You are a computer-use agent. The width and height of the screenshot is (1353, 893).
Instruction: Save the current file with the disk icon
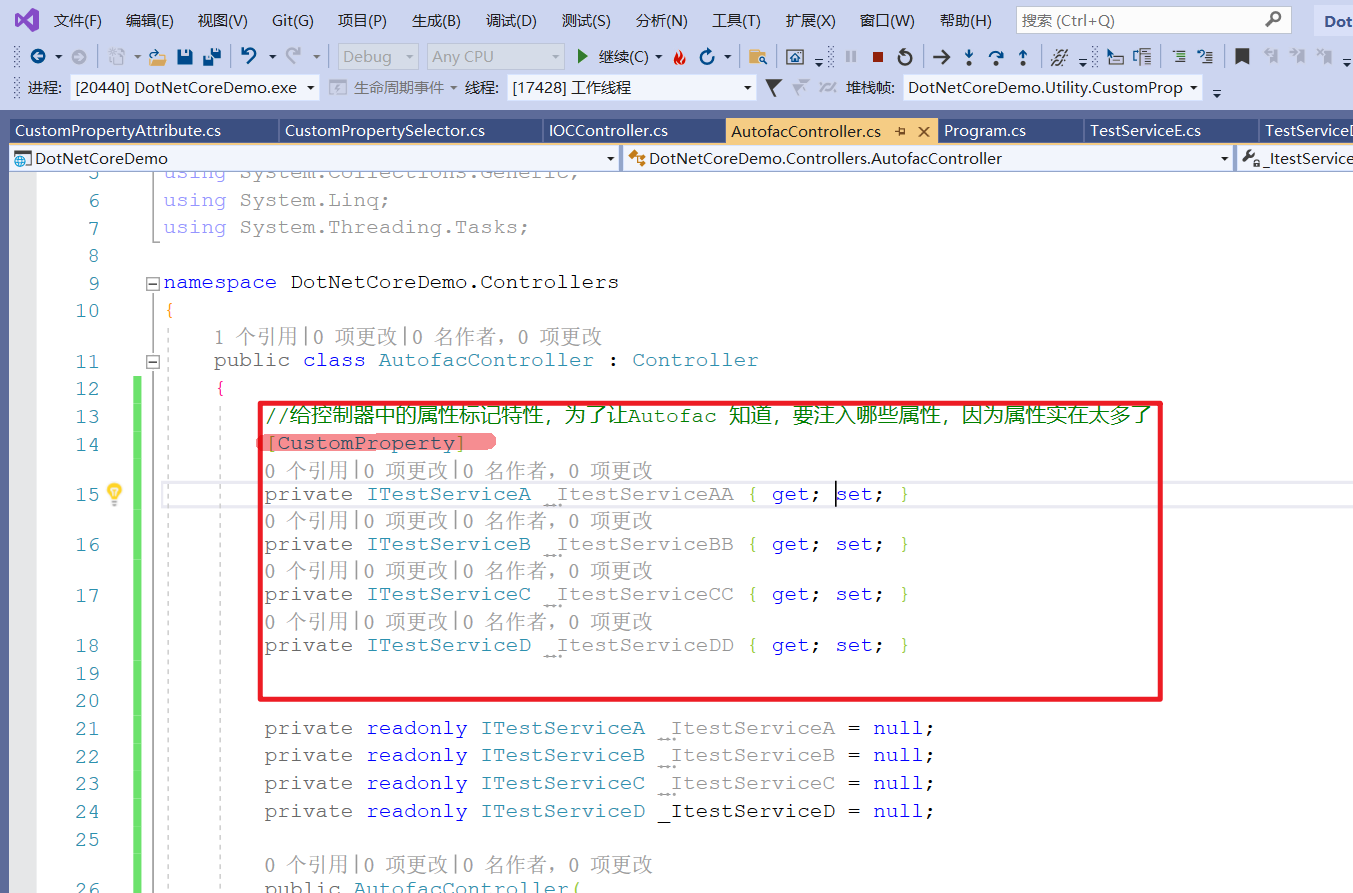point(184,57)
